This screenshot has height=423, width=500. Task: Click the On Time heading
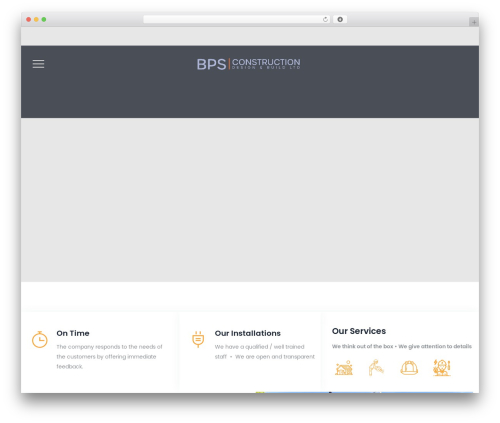[x=73, y=333]
